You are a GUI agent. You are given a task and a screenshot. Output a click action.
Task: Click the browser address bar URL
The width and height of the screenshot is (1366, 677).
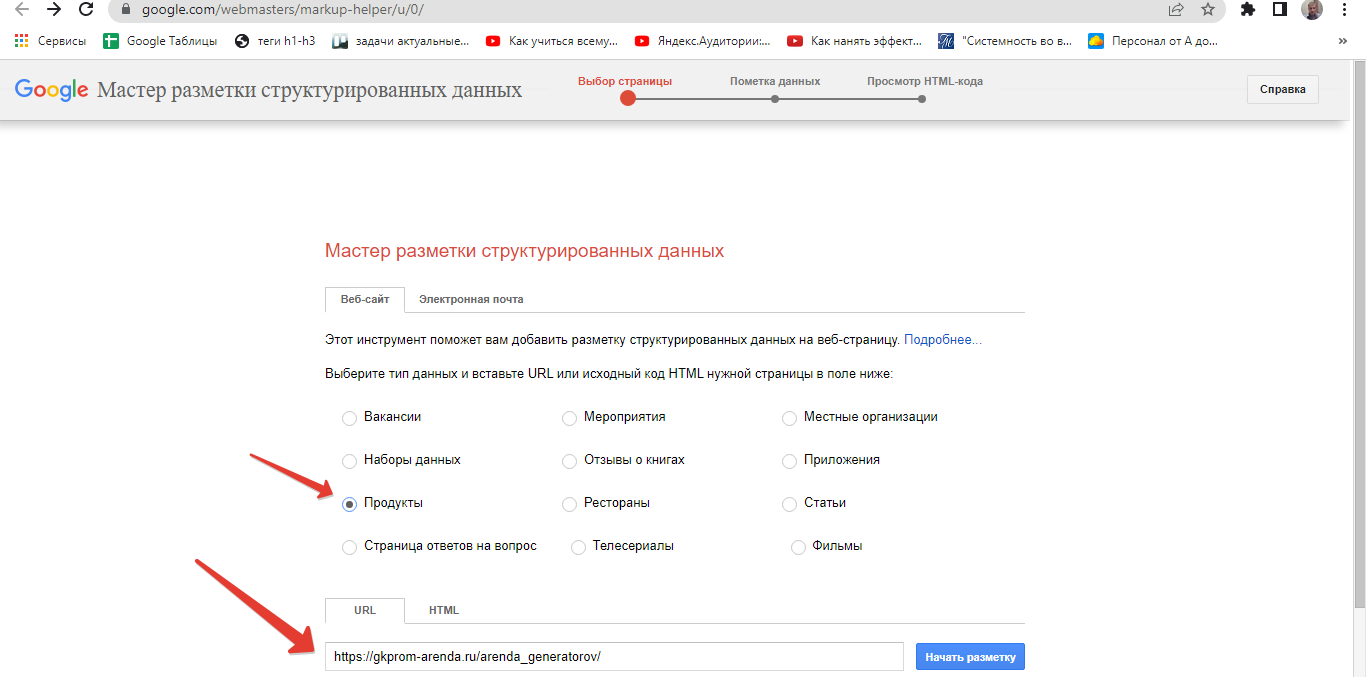pyautogui.click(x=281, y=9)
